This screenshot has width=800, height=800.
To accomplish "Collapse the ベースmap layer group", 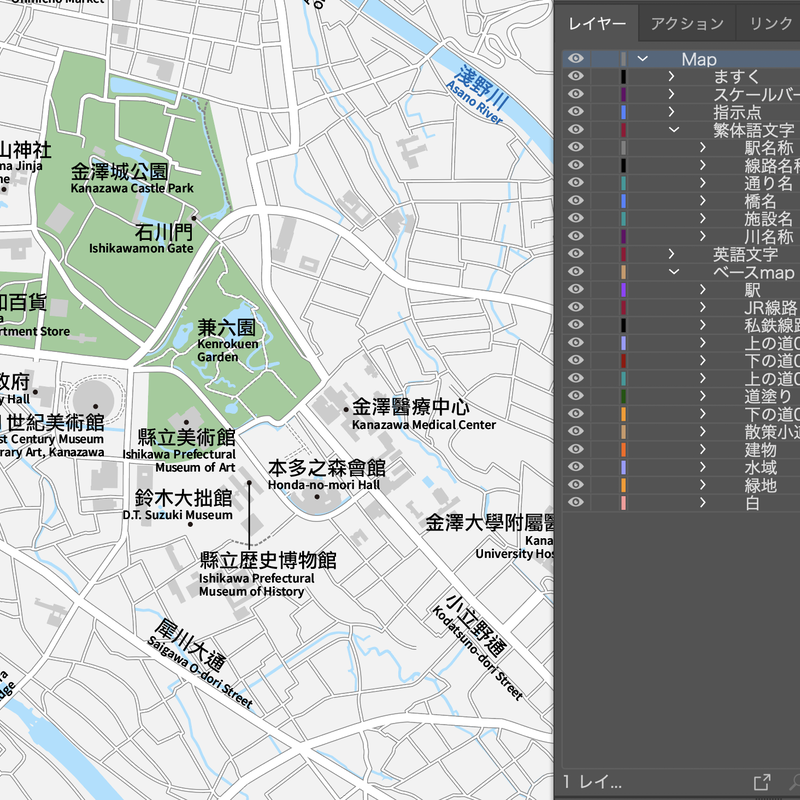I will click(x=673, y=272).
